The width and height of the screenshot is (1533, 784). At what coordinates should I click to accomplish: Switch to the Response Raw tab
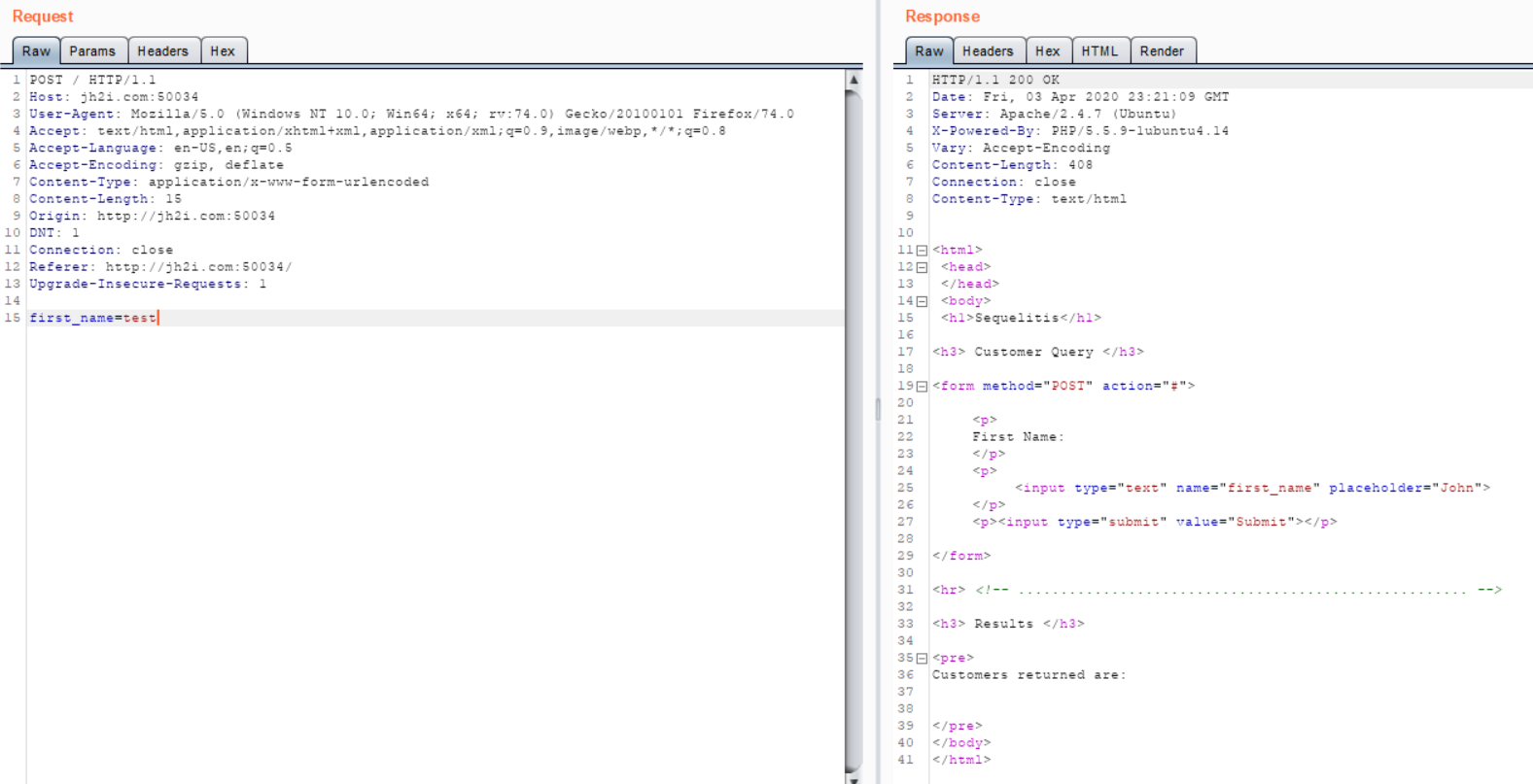tap(929, 51)
